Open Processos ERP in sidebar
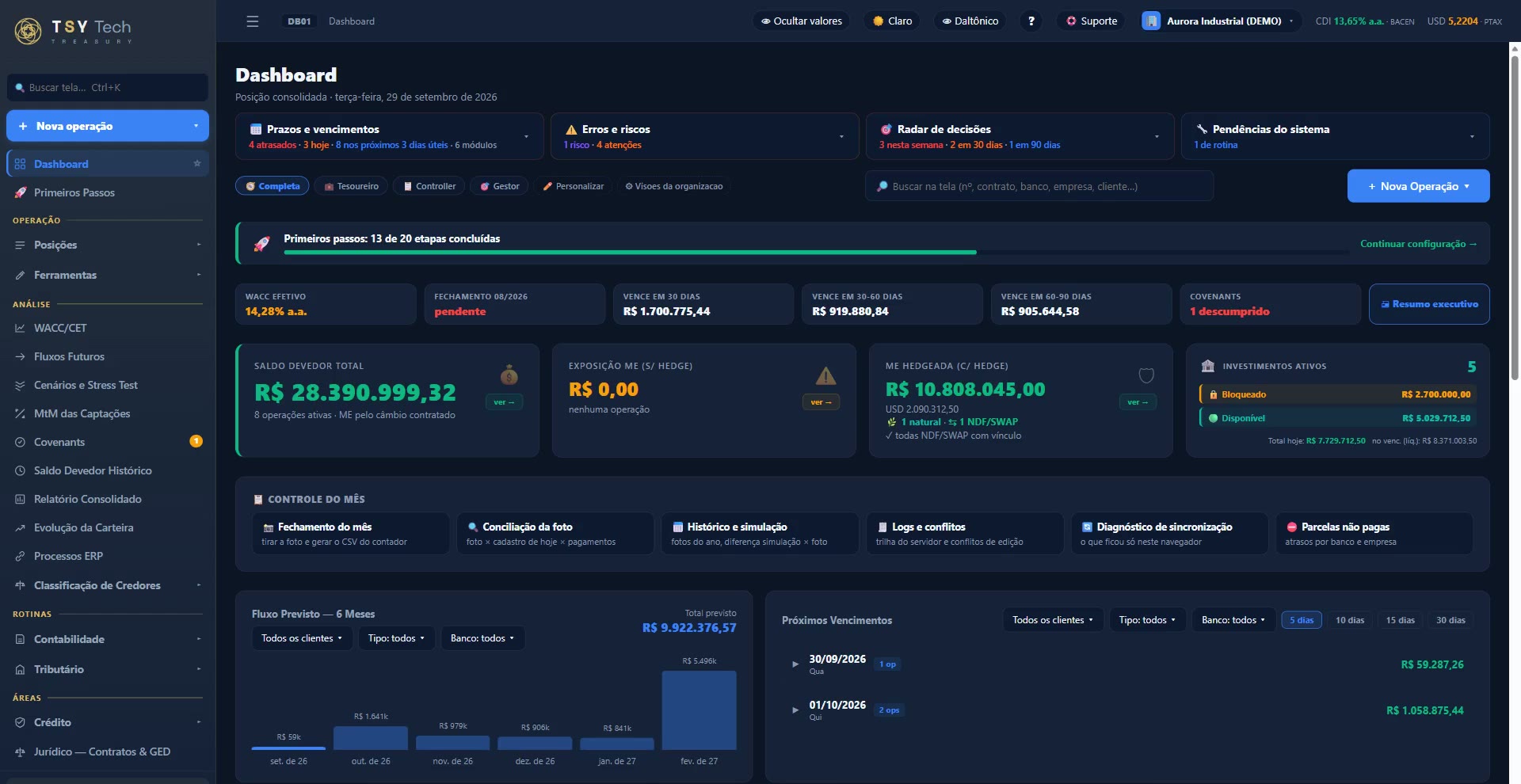The width and height of the screenshot is (1521, 784). point(108,556)
